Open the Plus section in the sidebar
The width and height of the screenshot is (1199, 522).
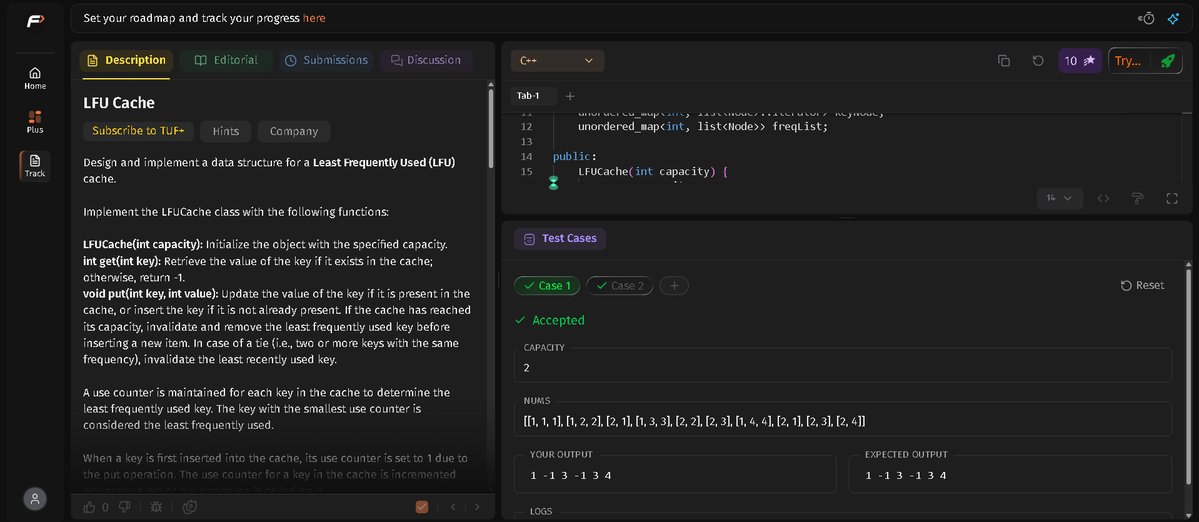click(35, 122)
